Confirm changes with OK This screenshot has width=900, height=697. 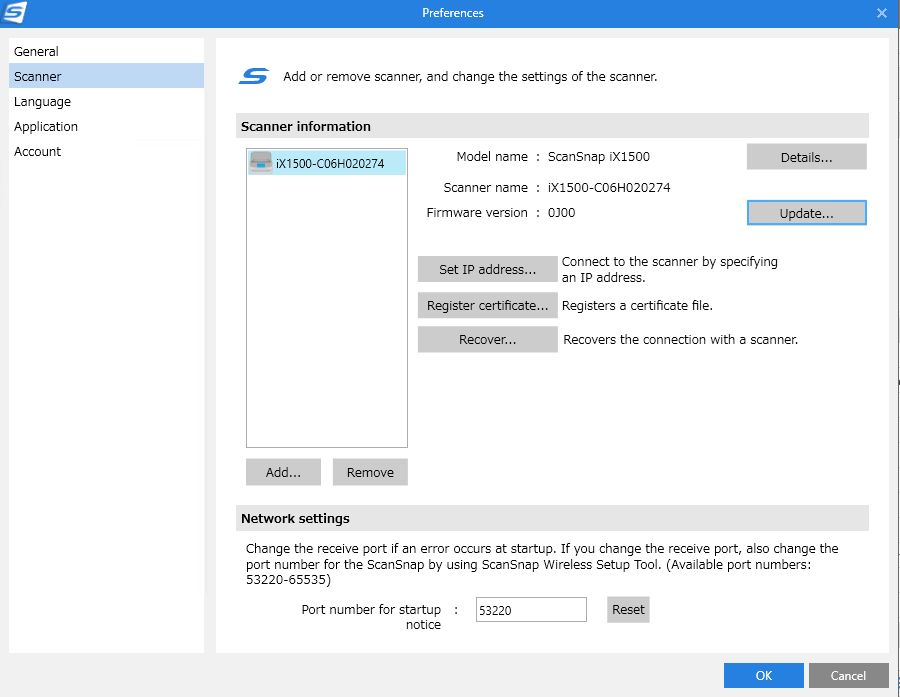tap(763, 676)
